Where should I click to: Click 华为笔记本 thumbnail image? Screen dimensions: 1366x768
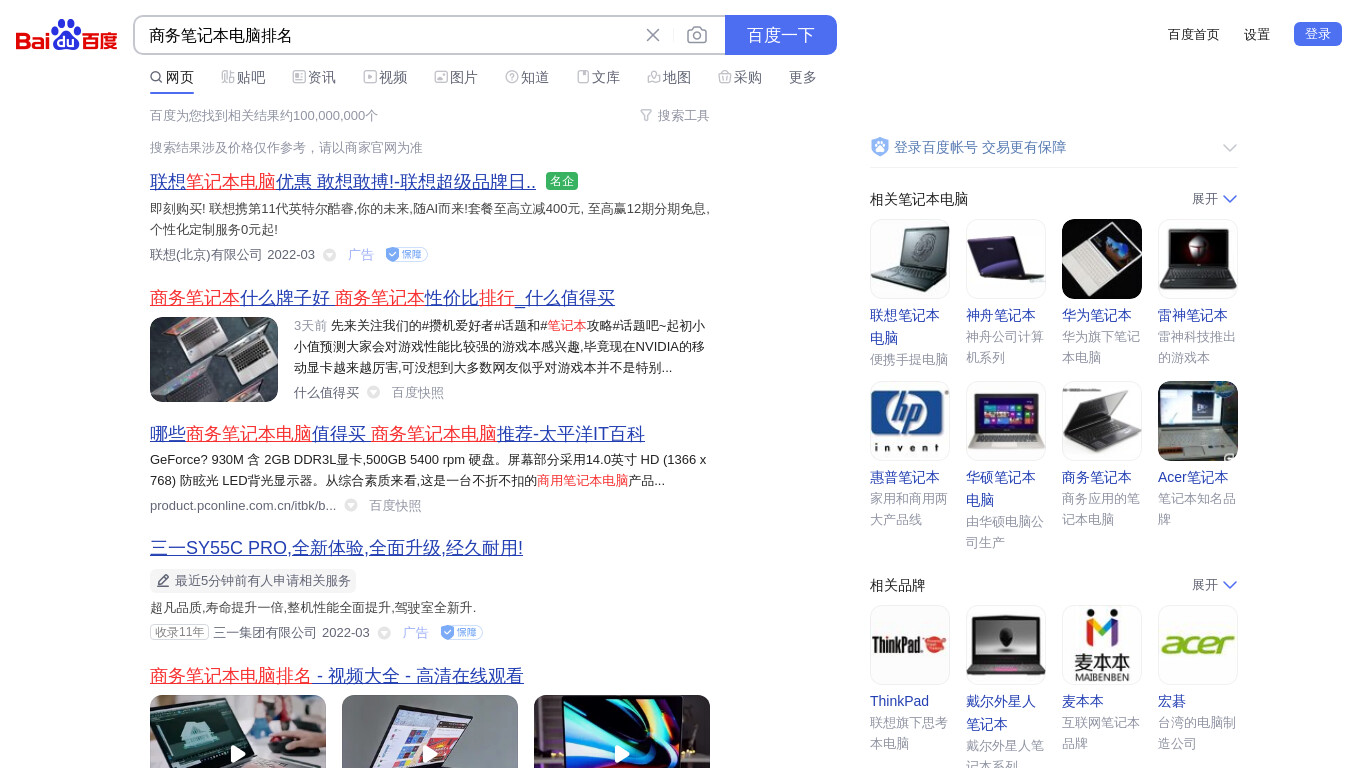1102,259
